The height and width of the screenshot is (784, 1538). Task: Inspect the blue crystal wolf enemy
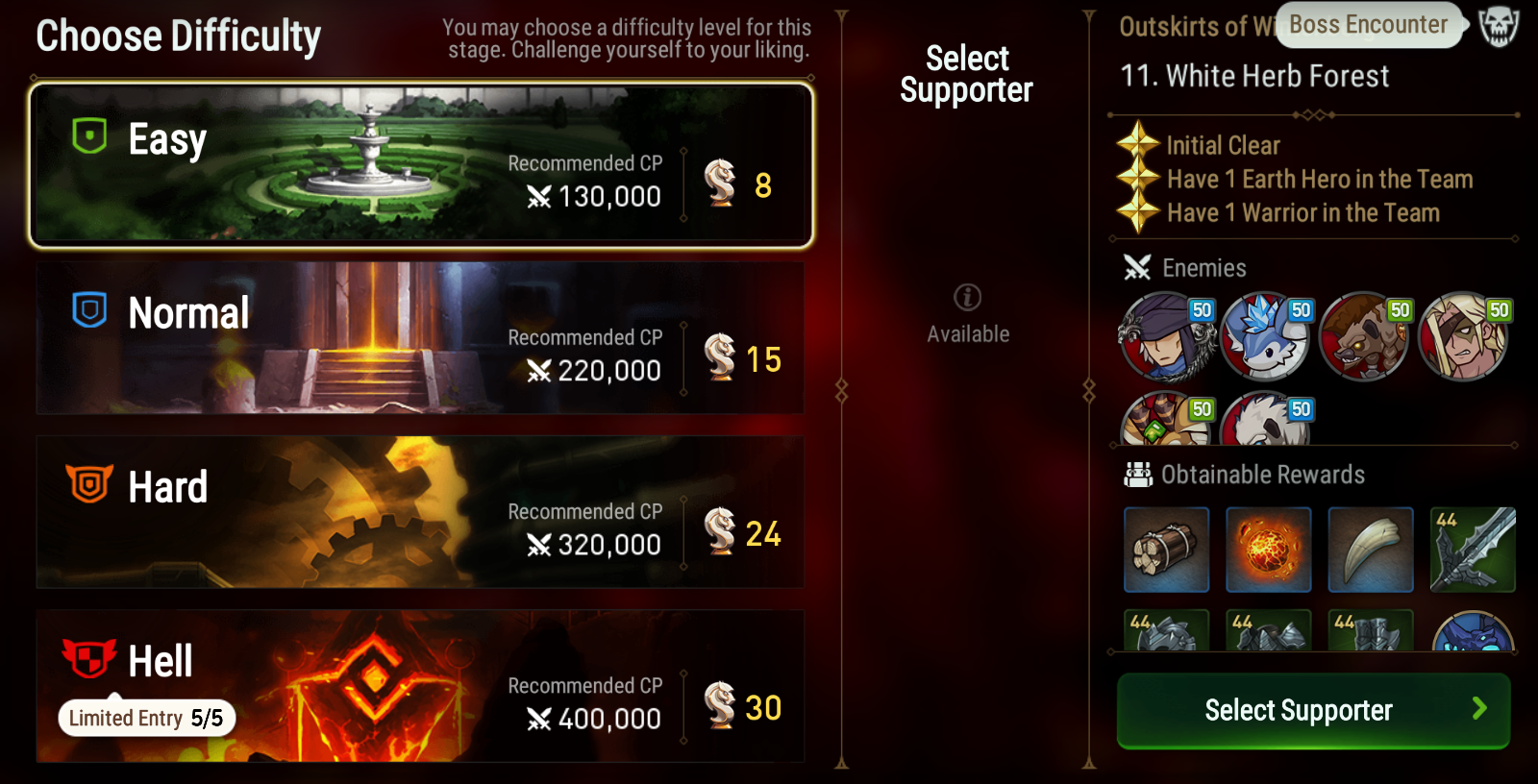tap(1266, 337)
